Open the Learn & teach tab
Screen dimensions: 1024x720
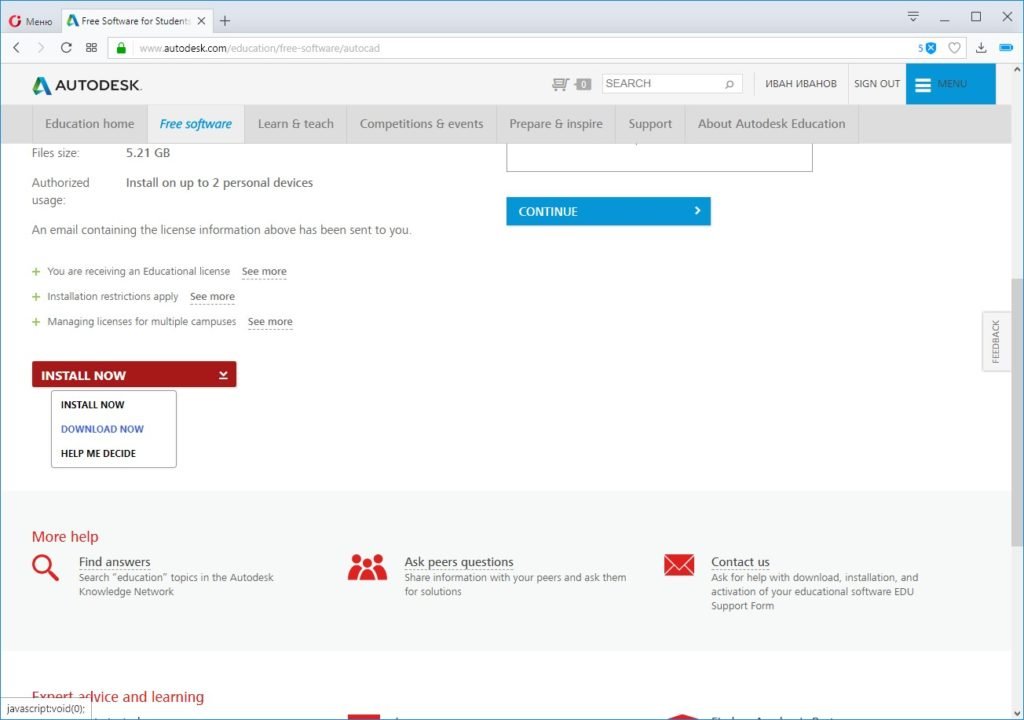(x=295, y=123)
